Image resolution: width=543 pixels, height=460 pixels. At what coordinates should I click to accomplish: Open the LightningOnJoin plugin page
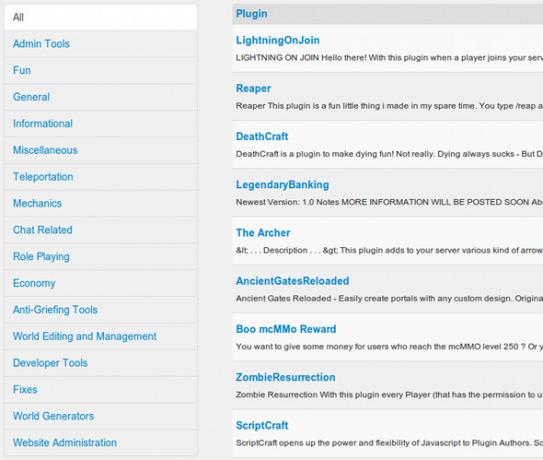pyautogui.click(x=278, y=40)
